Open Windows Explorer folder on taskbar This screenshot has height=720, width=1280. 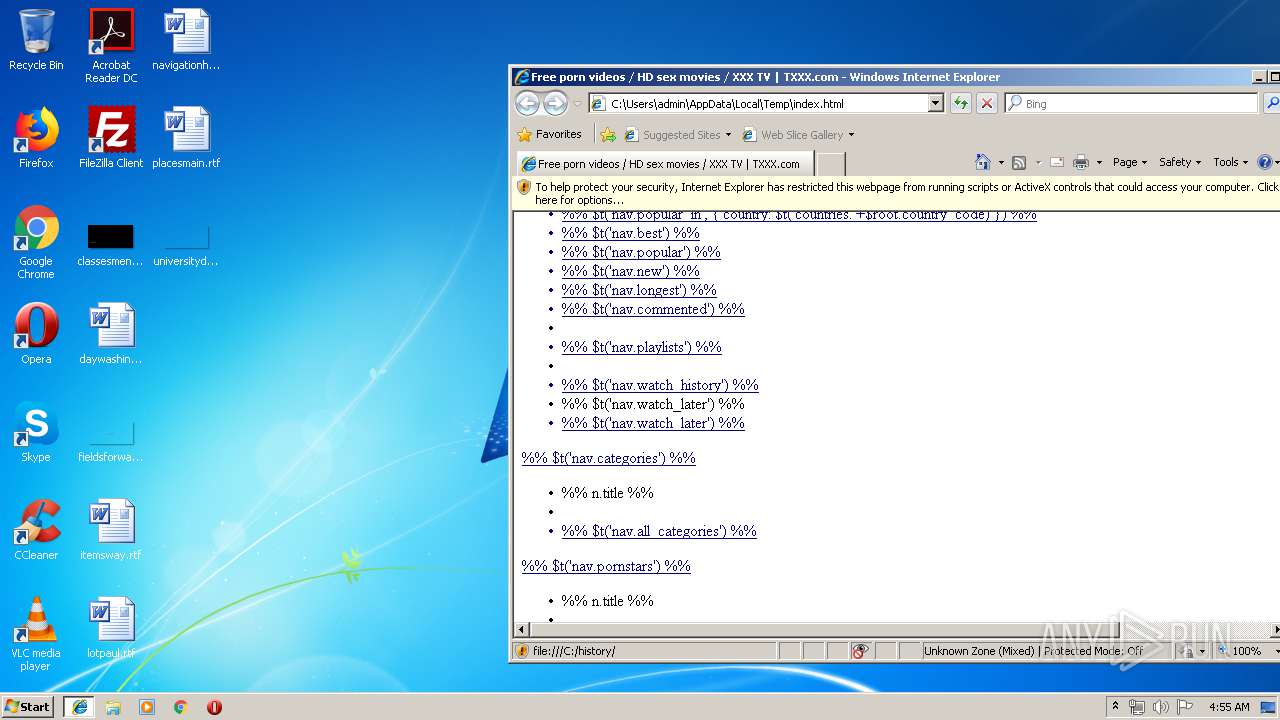[113, 706]
